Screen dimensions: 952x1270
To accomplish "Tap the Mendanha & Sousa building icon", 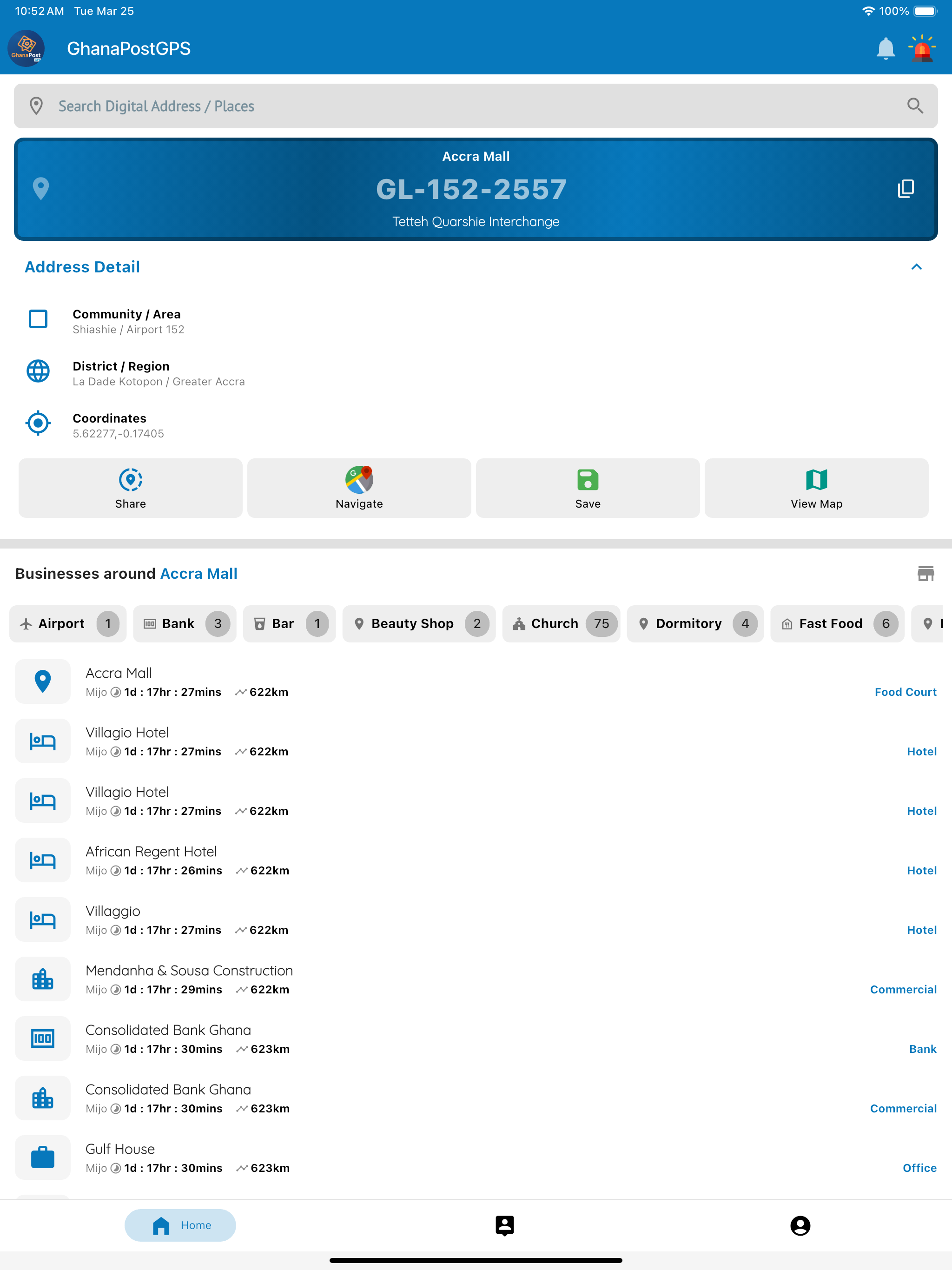I will click(x=42, y=979).
